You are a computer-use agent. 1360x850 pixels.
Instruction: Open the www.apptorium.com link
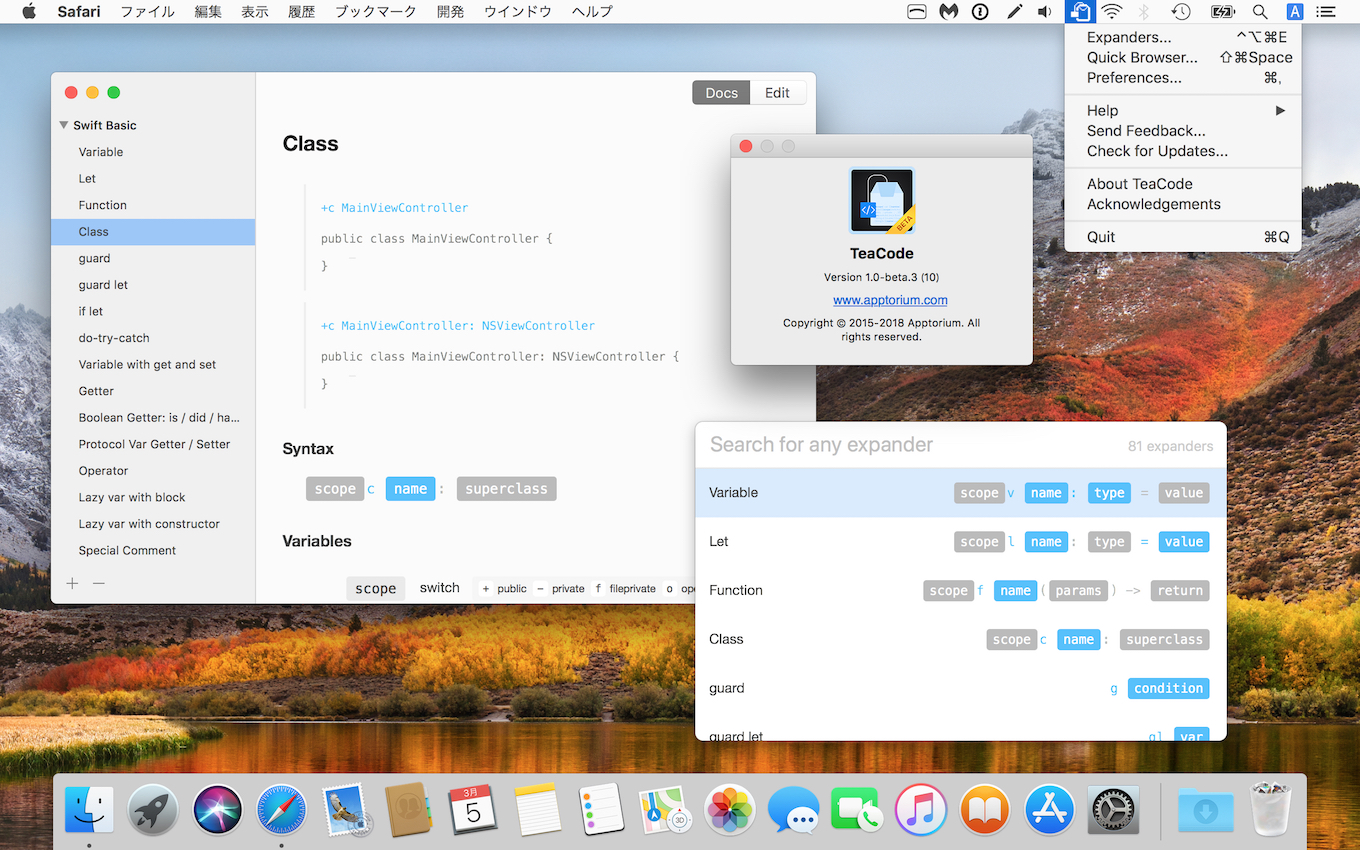point(890,300)
